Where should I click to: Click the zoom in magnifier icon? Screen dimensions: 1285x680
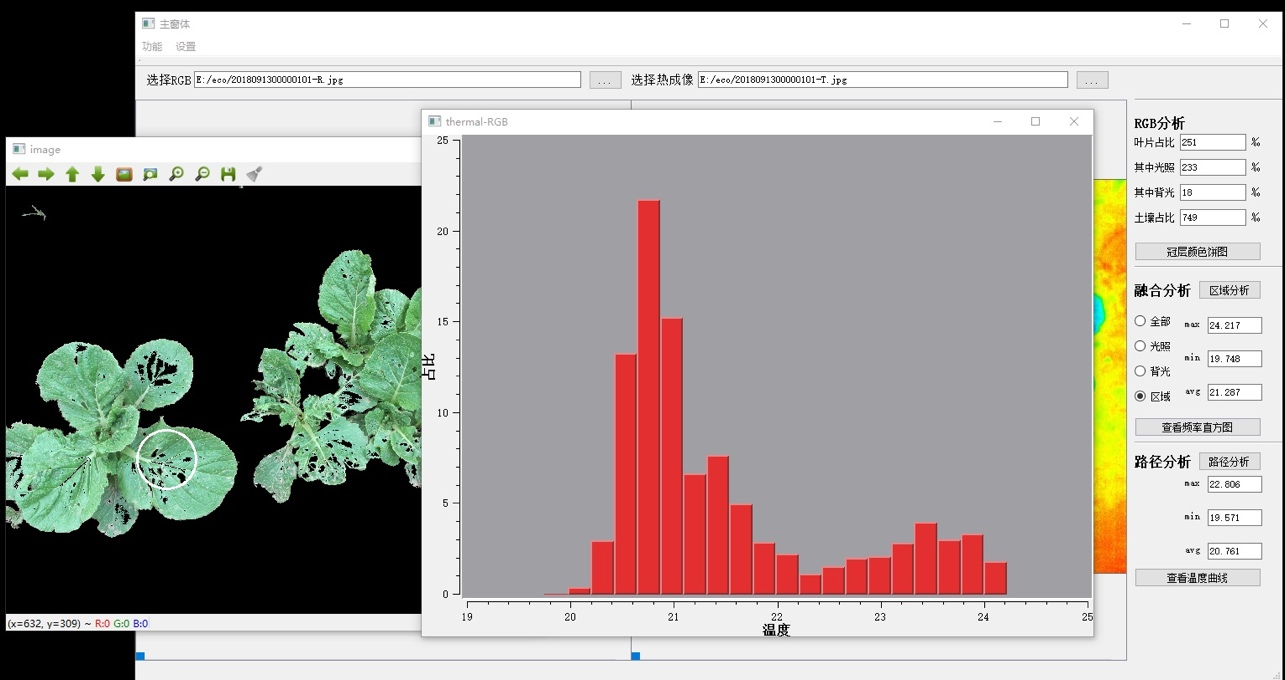tap(176, 174)
